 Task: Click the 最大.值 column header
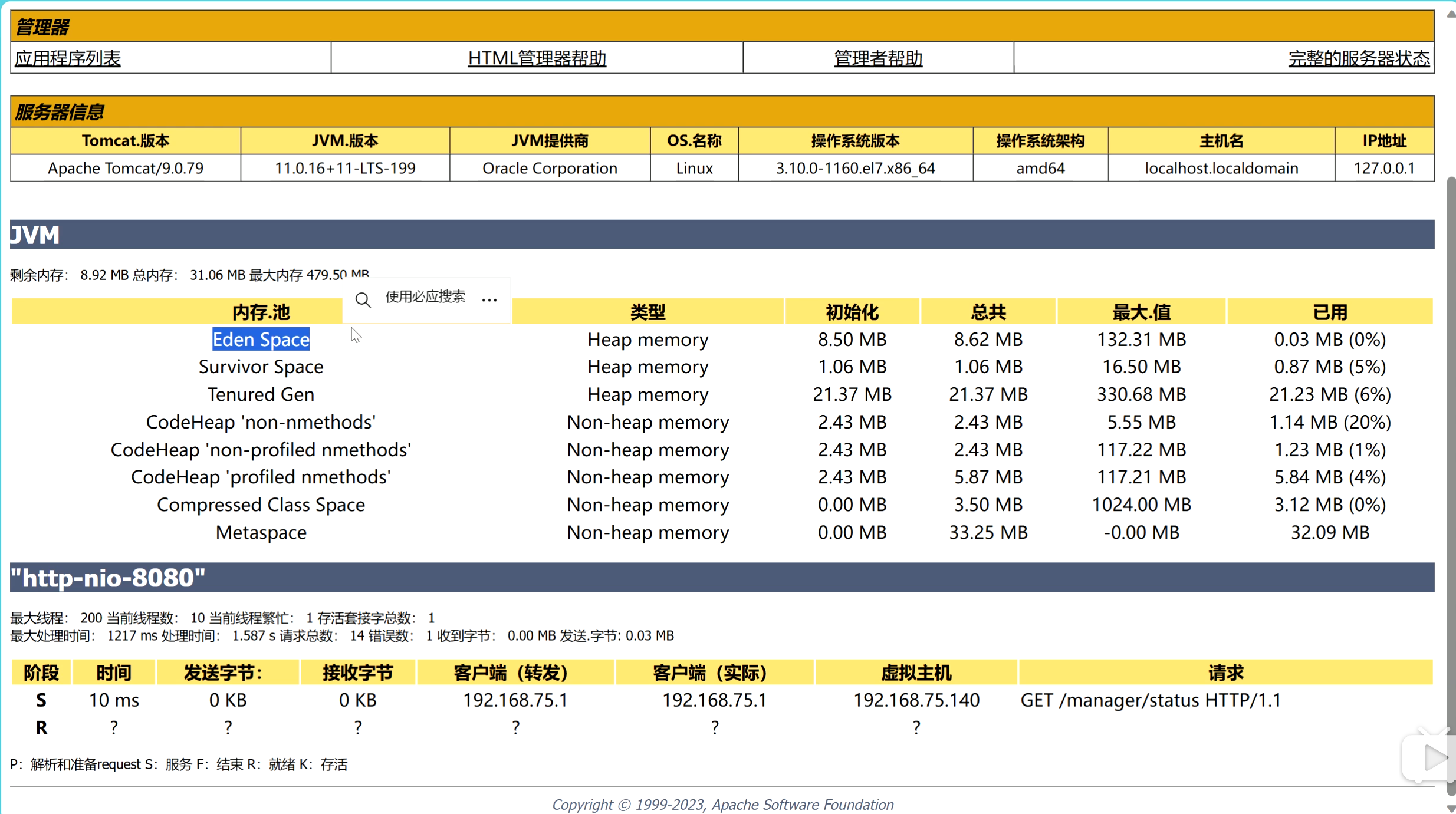(x=1141, y=311)
